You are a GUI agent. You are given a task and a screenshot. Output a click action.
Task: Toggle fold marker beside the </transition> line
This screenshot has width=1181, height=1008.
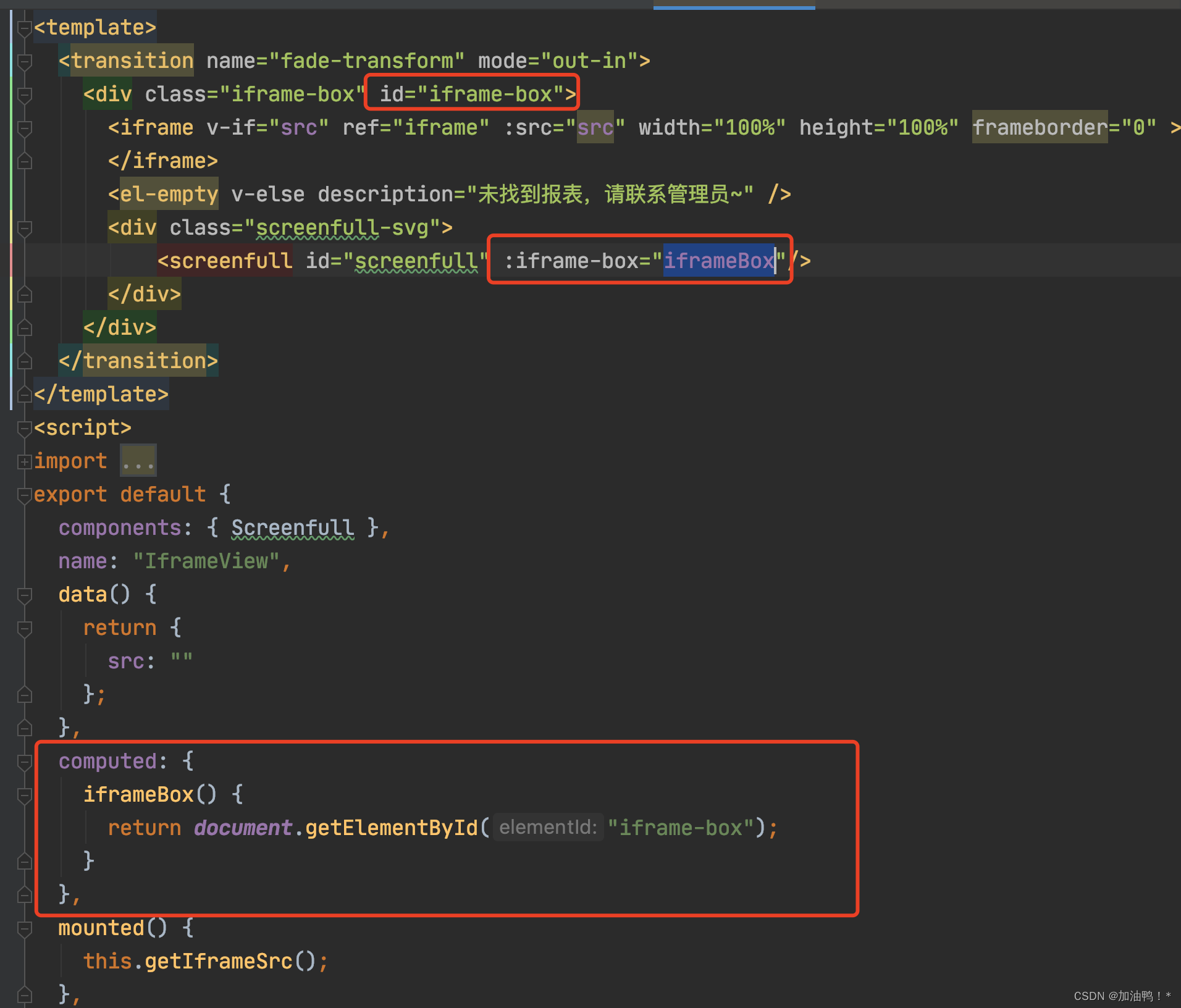tap(25, 361)
